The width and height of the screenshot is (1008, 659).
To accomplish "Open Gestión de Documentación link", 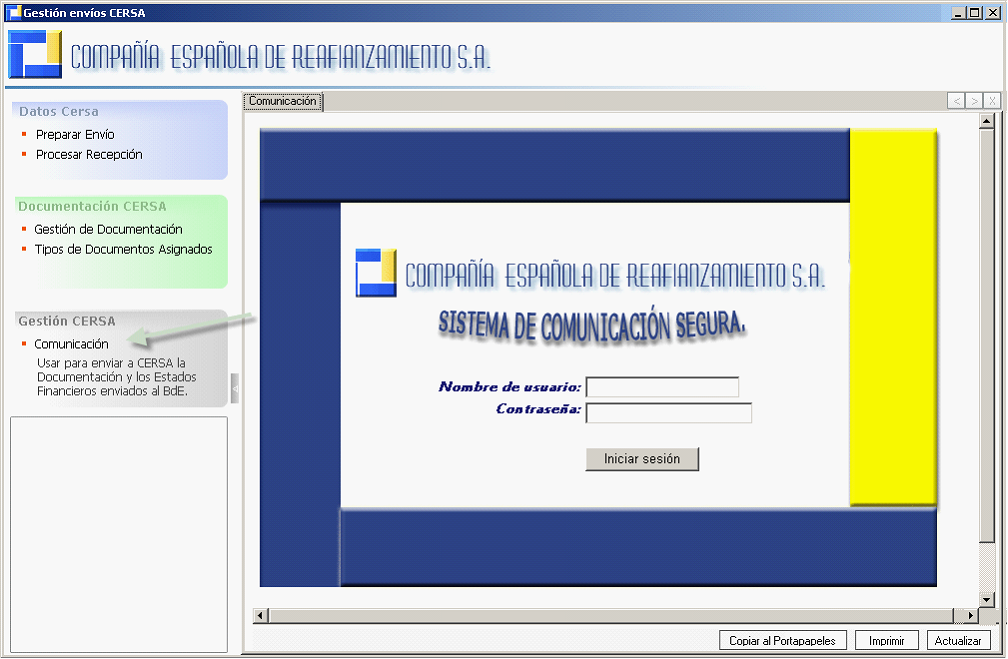I will click(108, 230).
